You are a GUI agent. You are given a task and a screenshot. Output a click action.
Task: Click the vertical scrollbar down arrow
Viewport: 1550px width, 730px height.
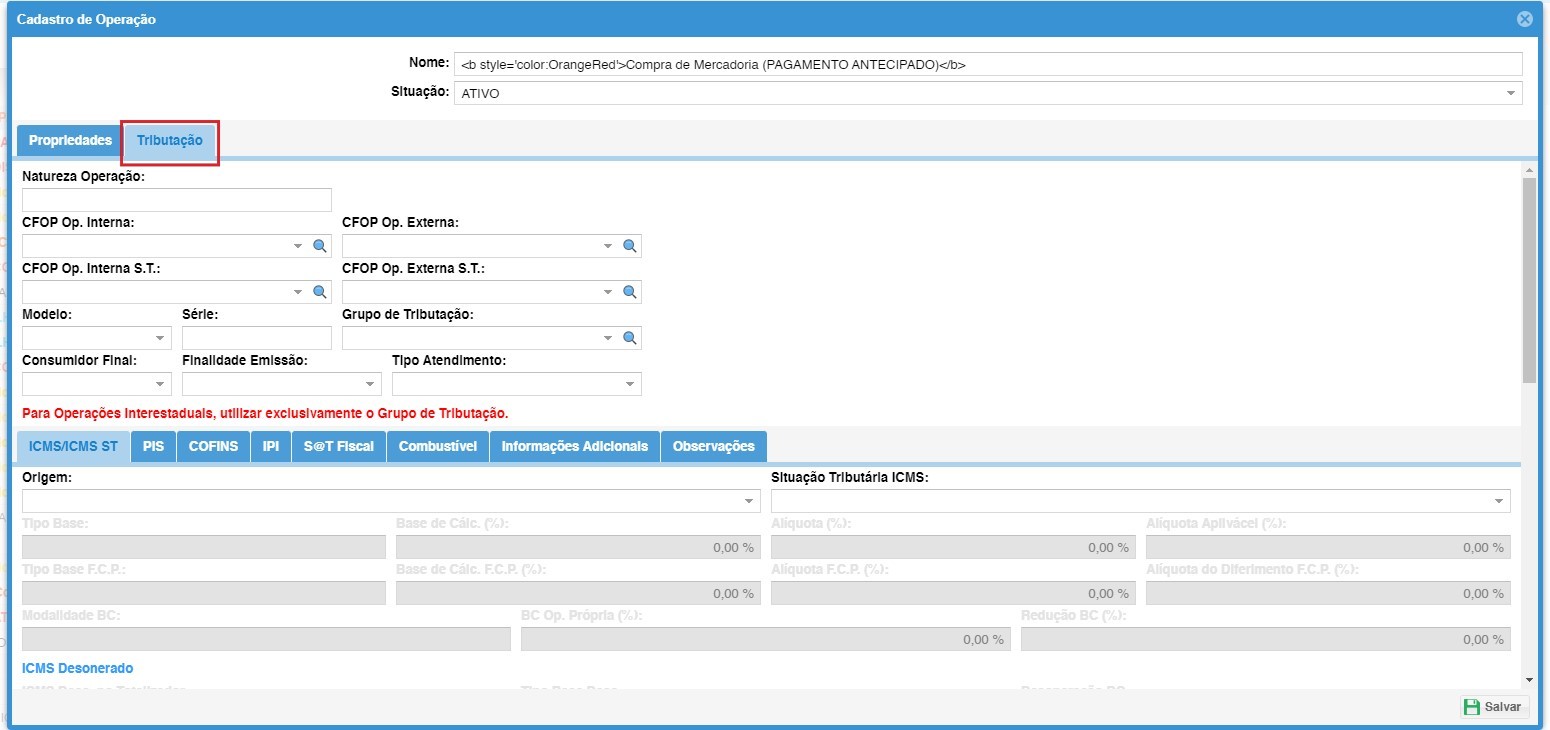[1528, 680]
